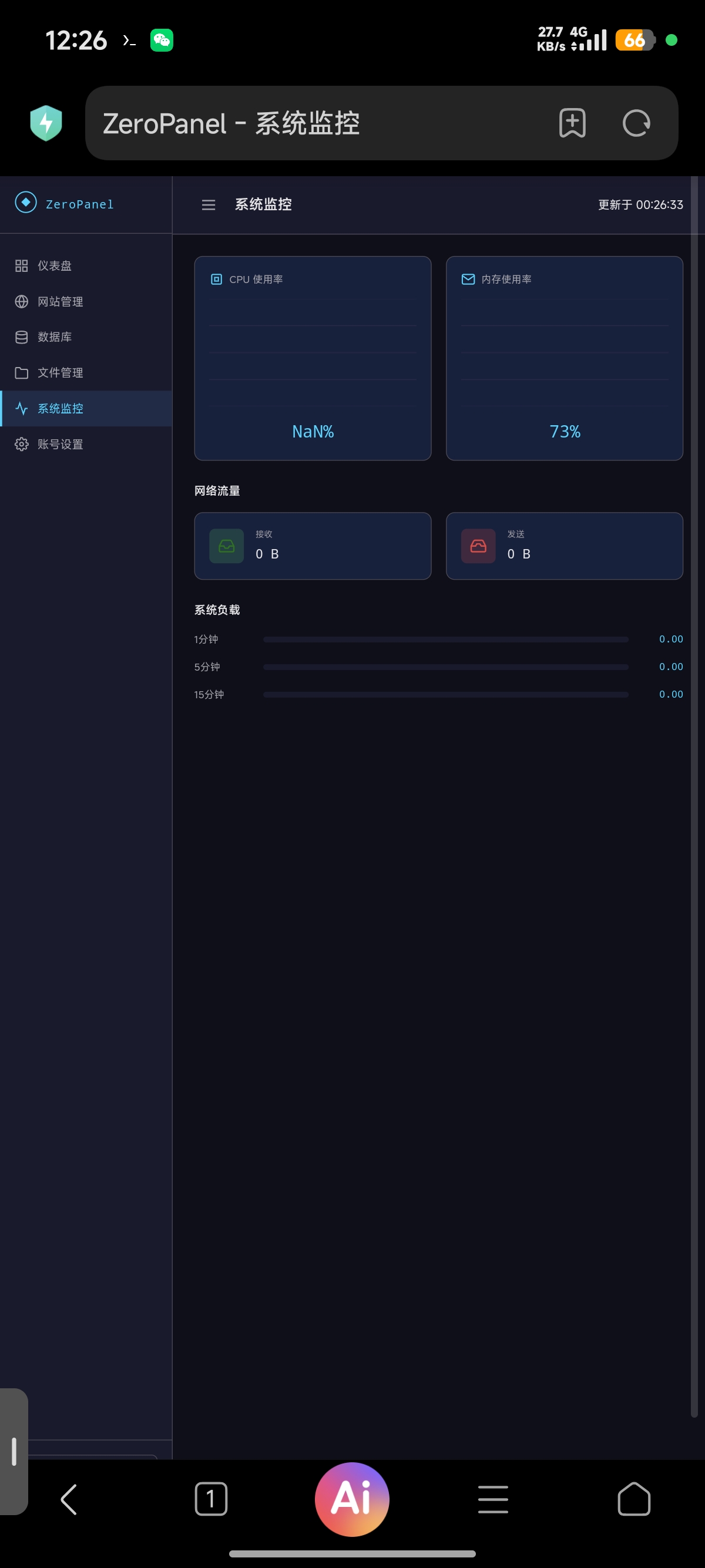The image size is (705, 1568).
Task: Open 数据库 menu item
Action: (x=86, y=337)
